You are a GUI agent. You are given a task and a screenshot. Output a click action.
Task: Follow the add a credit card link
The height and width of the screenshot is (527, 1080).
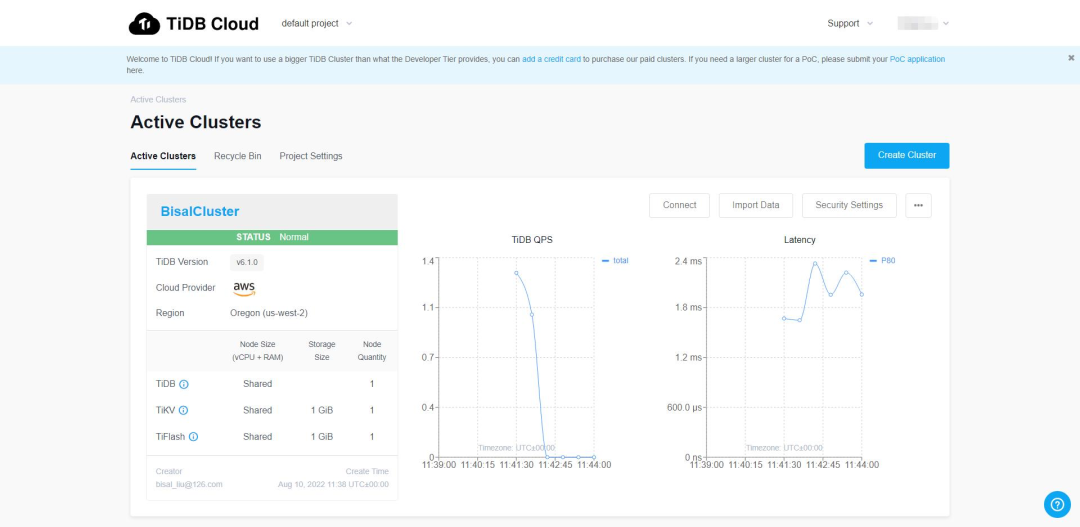(551, 59)
